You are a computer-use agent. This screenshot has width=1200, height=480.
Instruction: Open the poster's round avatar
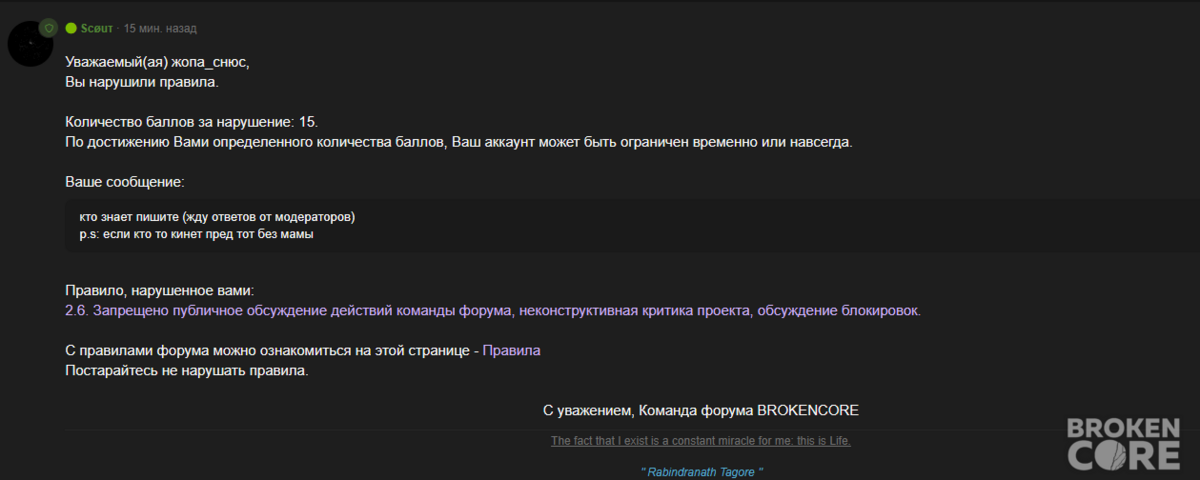31,43
